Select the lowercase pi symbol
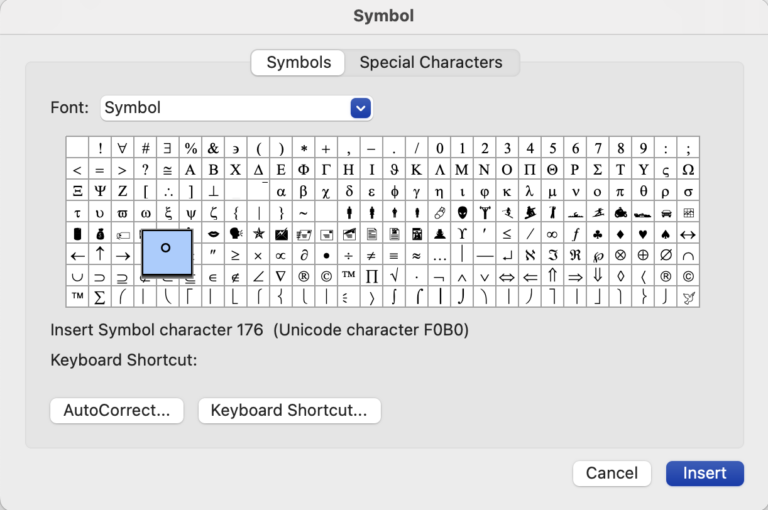This screenshot has height=510, width=768. [621, 191]
